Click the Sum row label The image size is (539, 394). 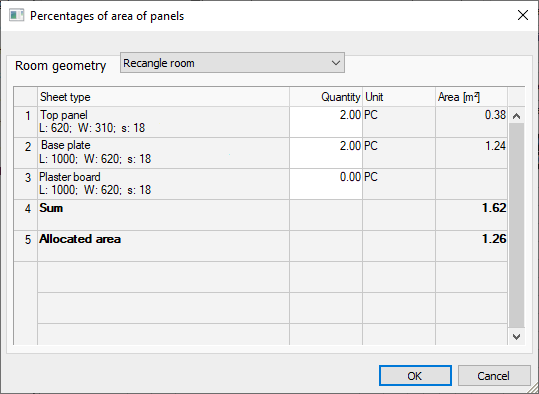[x=51, y=208]
